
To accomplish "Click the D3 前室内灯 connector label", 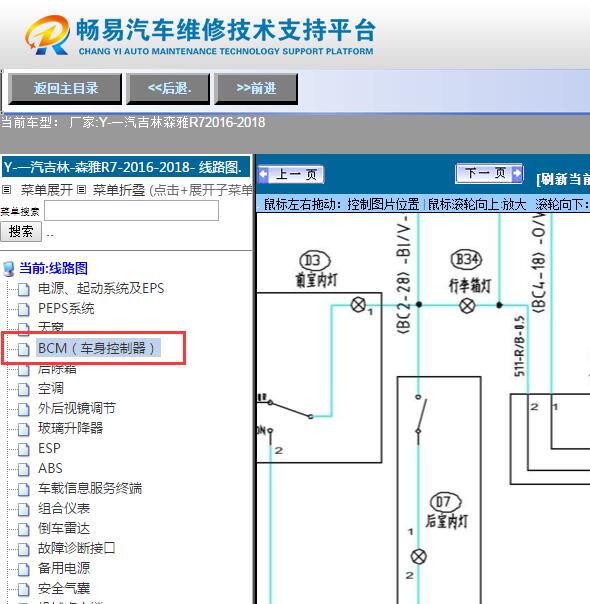I will pyautogui.click(x=316, y=270).
